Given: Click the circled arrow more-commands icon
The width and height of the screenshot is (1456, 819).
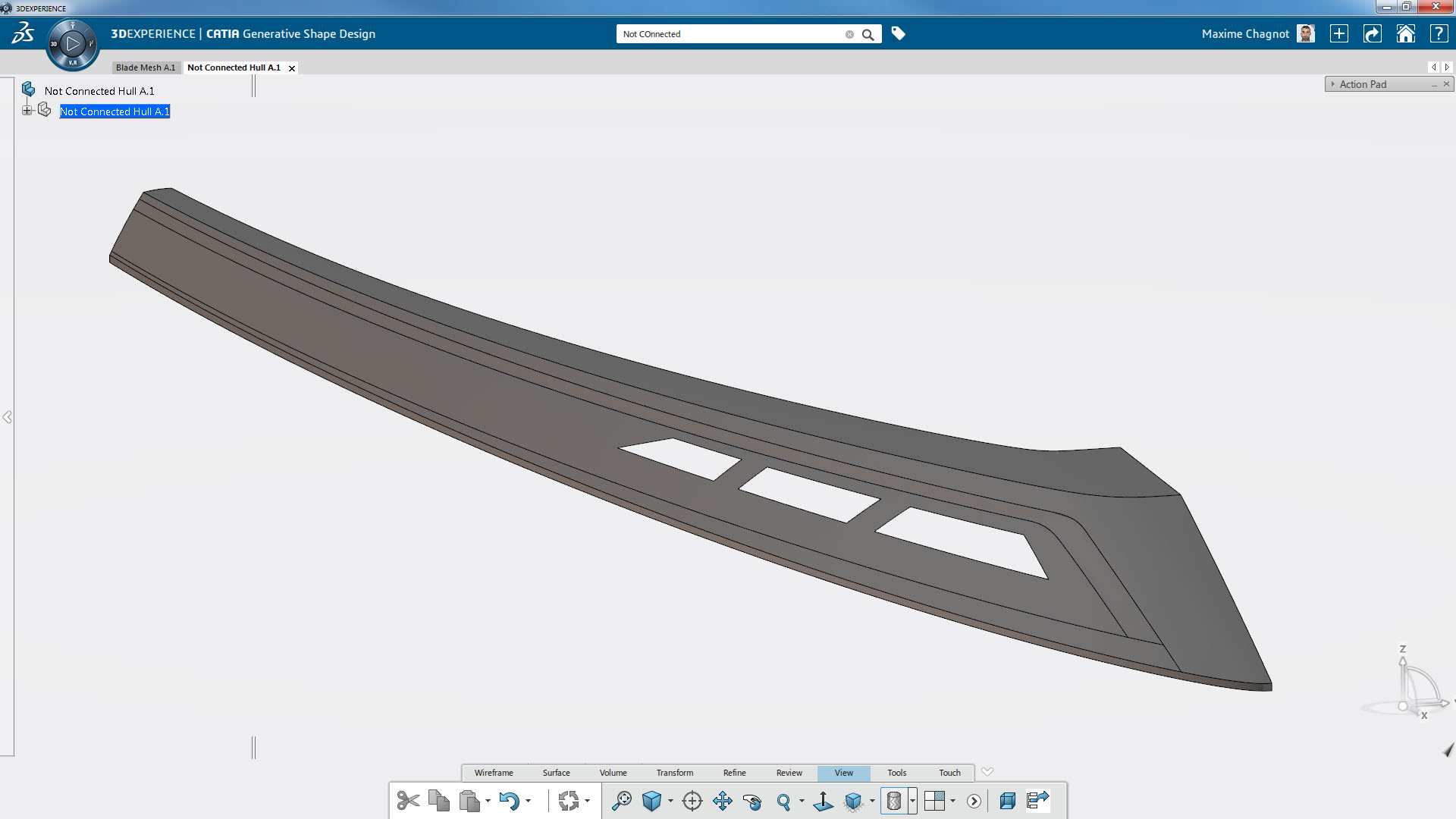Looking at the screenshot, I should [x=974, y=801].
